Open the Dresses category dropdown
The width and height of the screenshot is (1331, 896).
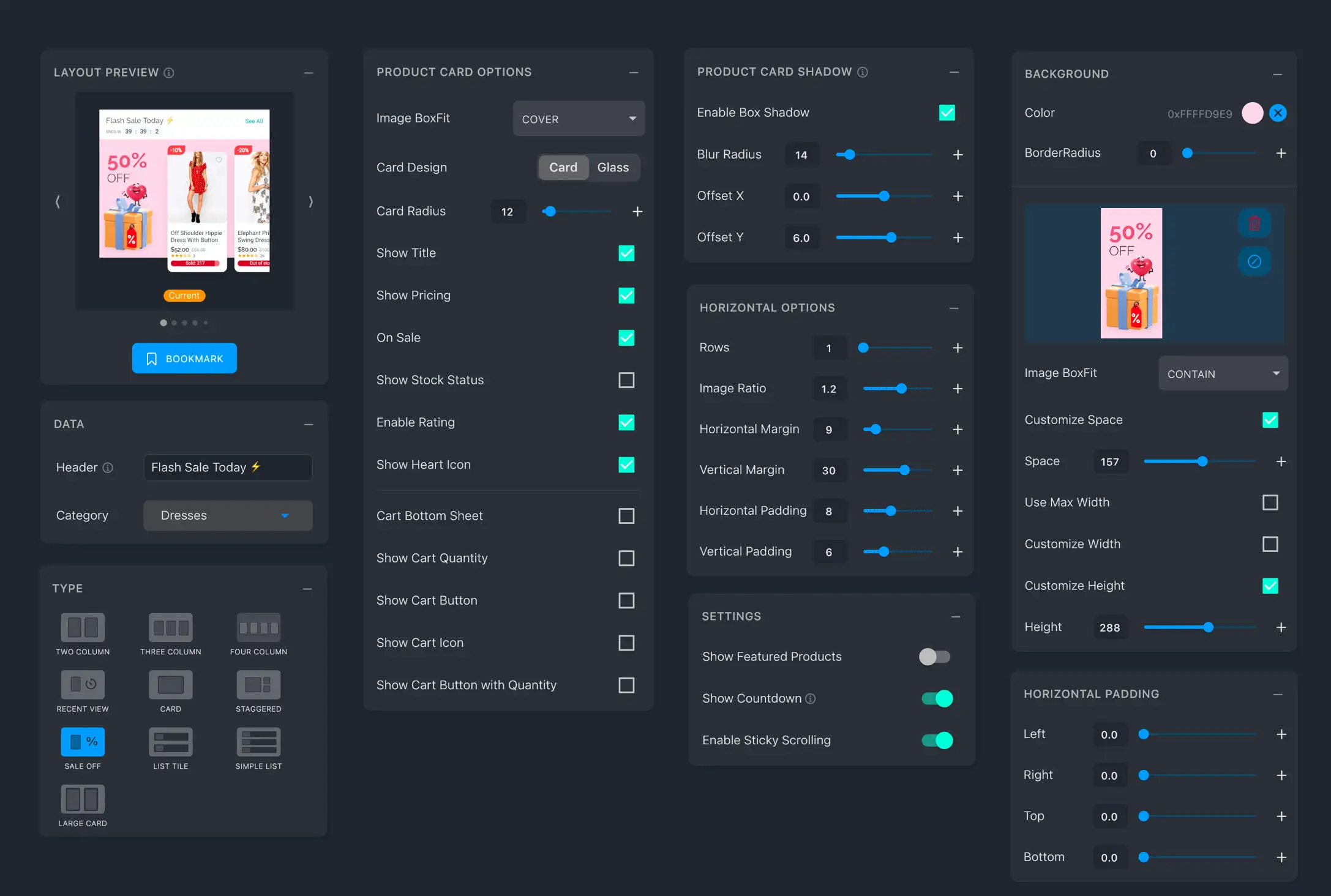click(x=228, y=515)
